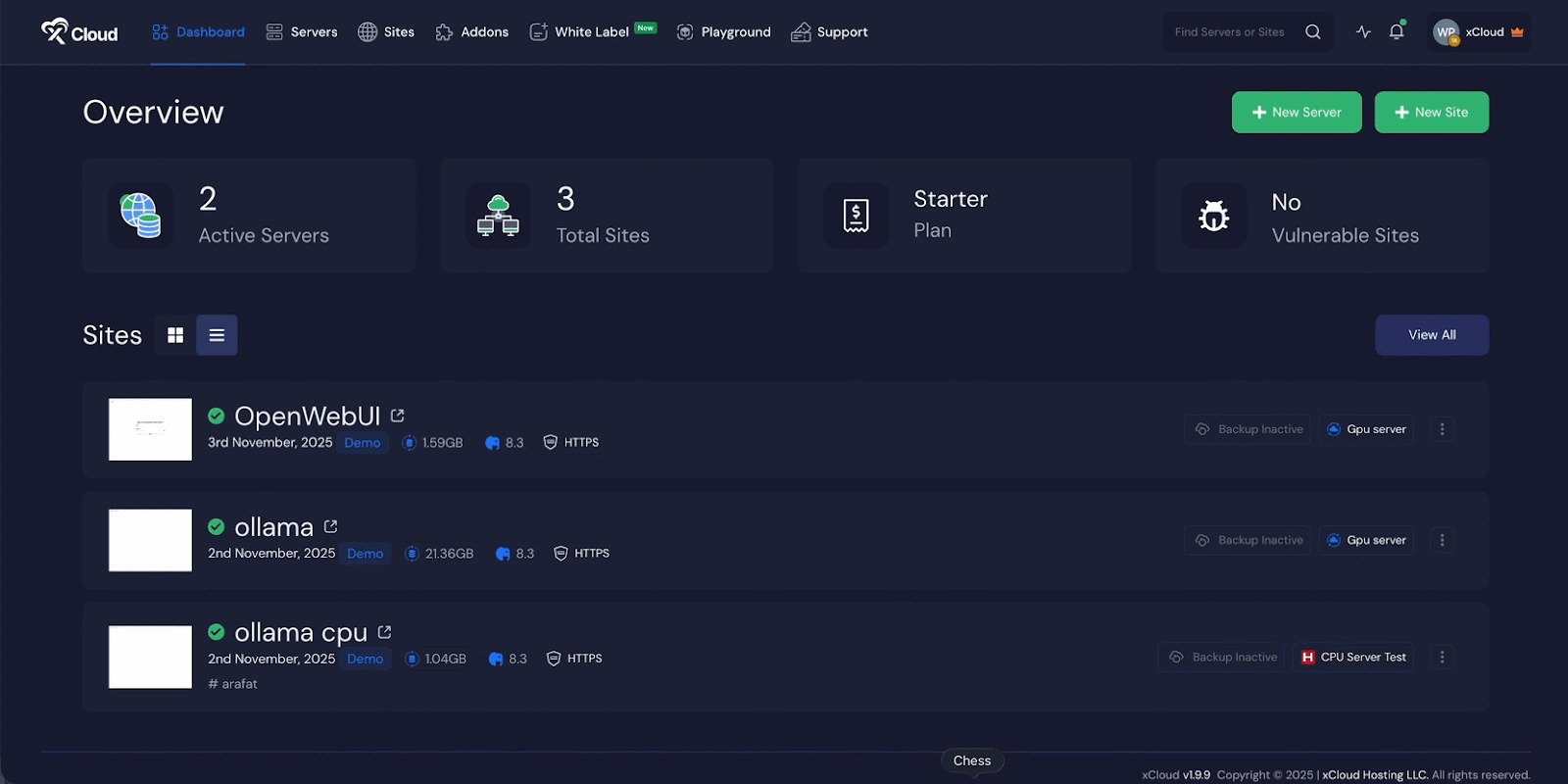Open the OpenWebUI site name
This screenshot has height=784, width=1568.
click(307, 416)
